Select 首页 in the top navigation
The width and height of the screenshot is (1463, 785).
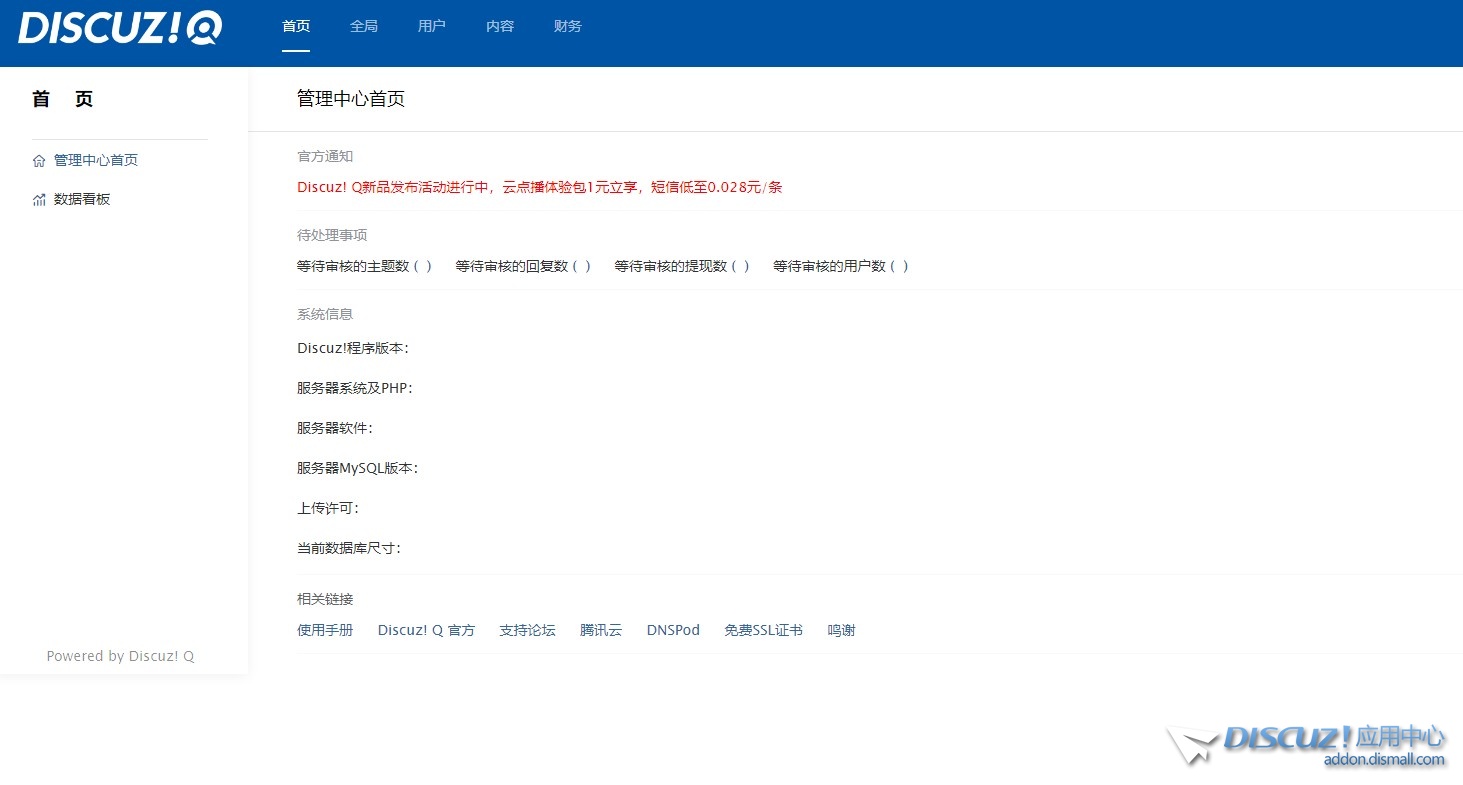click(296, 27)
